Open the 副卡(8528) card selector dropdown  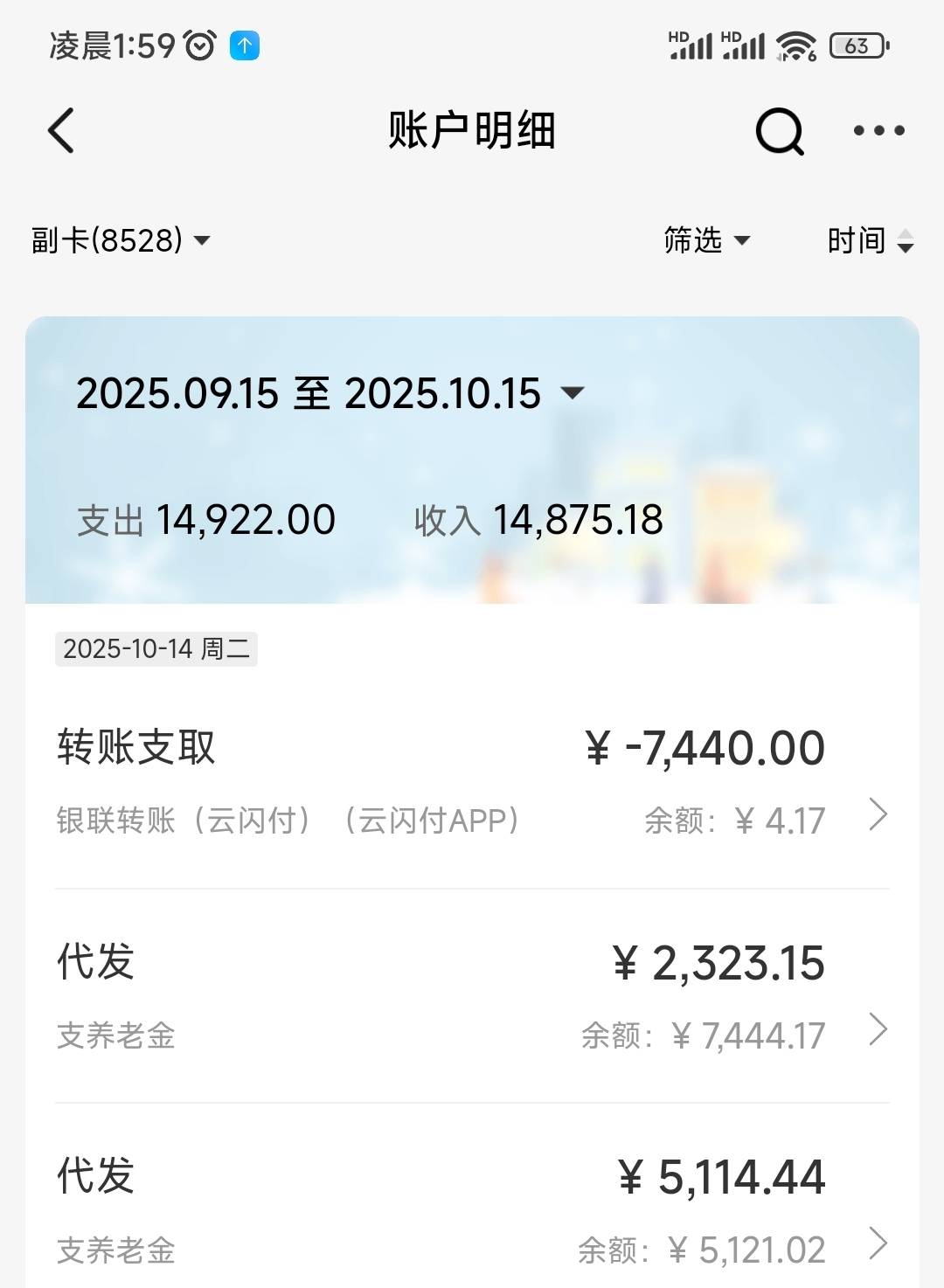coord(121,240)
